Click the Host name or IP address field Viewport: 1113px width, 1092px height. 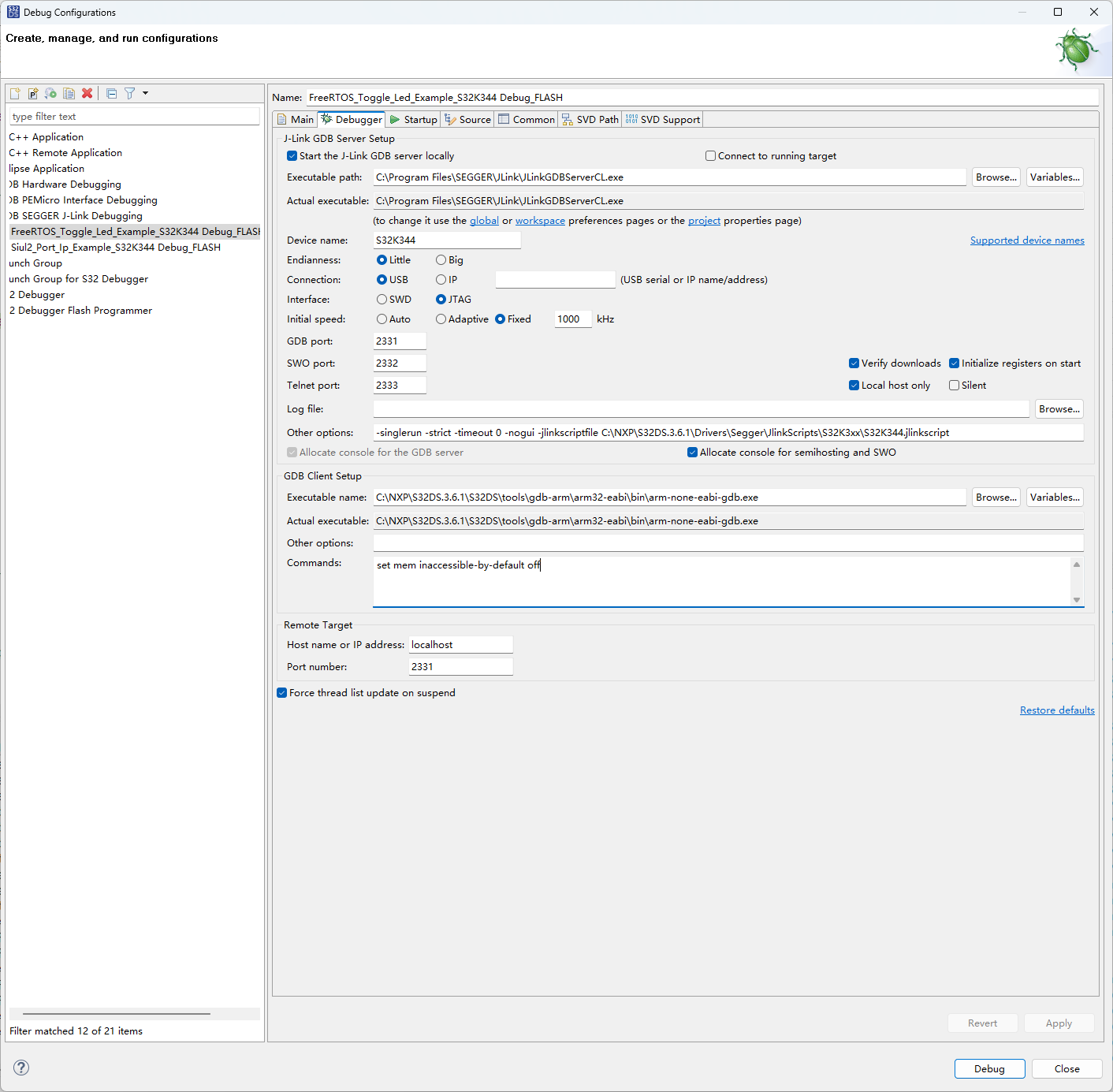(x=461, y=645)
